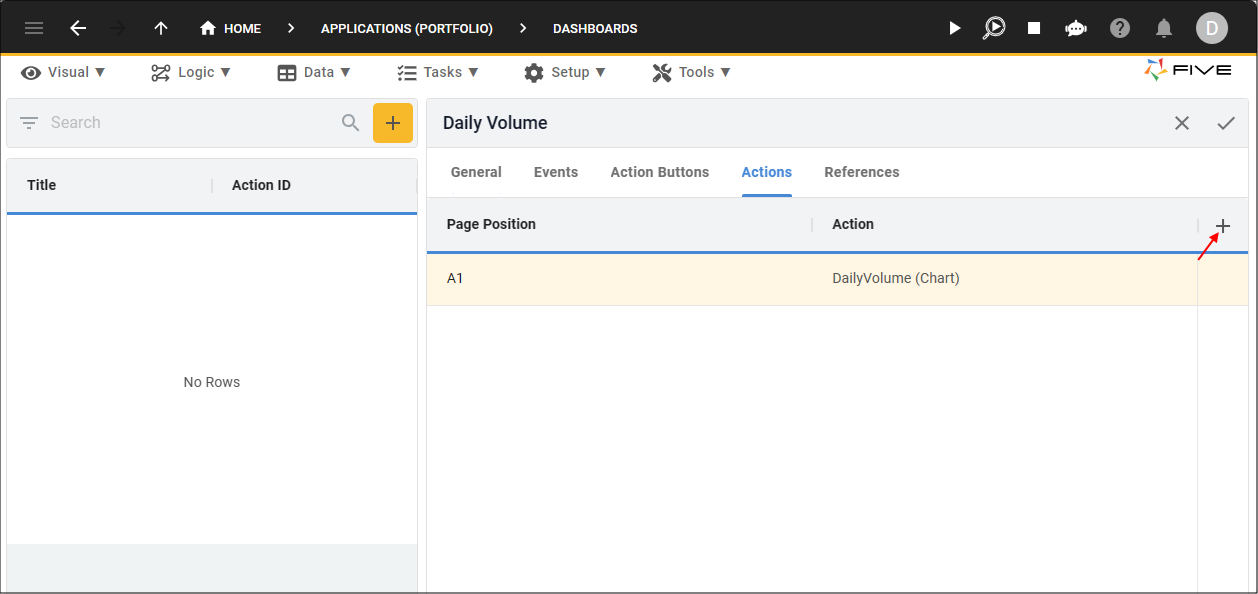Select the Actions tab
This screenshot has height=594, width=1258.
[767, 172]
